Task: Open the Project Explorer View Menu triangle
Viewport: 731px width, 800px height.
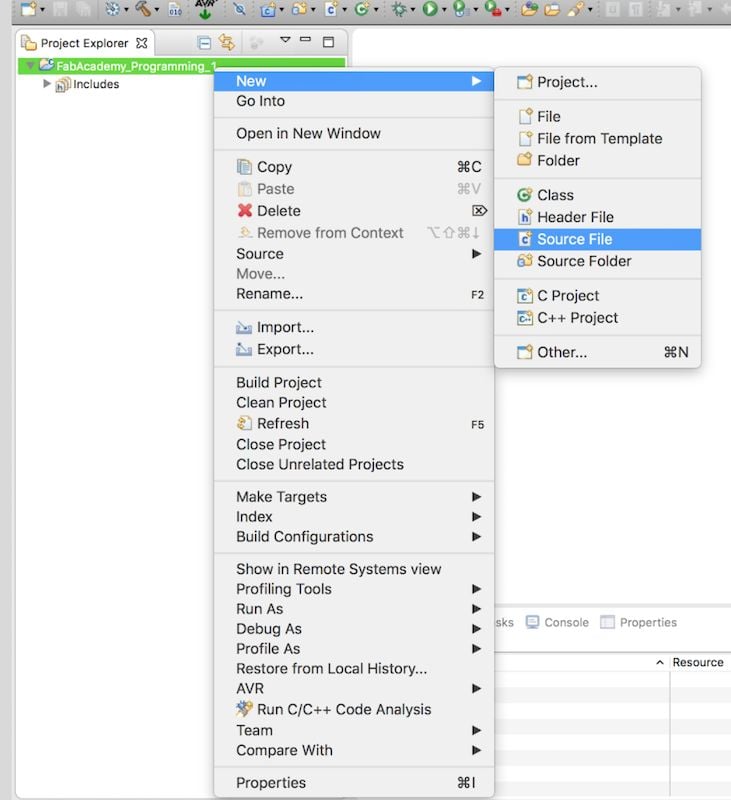Action: coord(285,40)
